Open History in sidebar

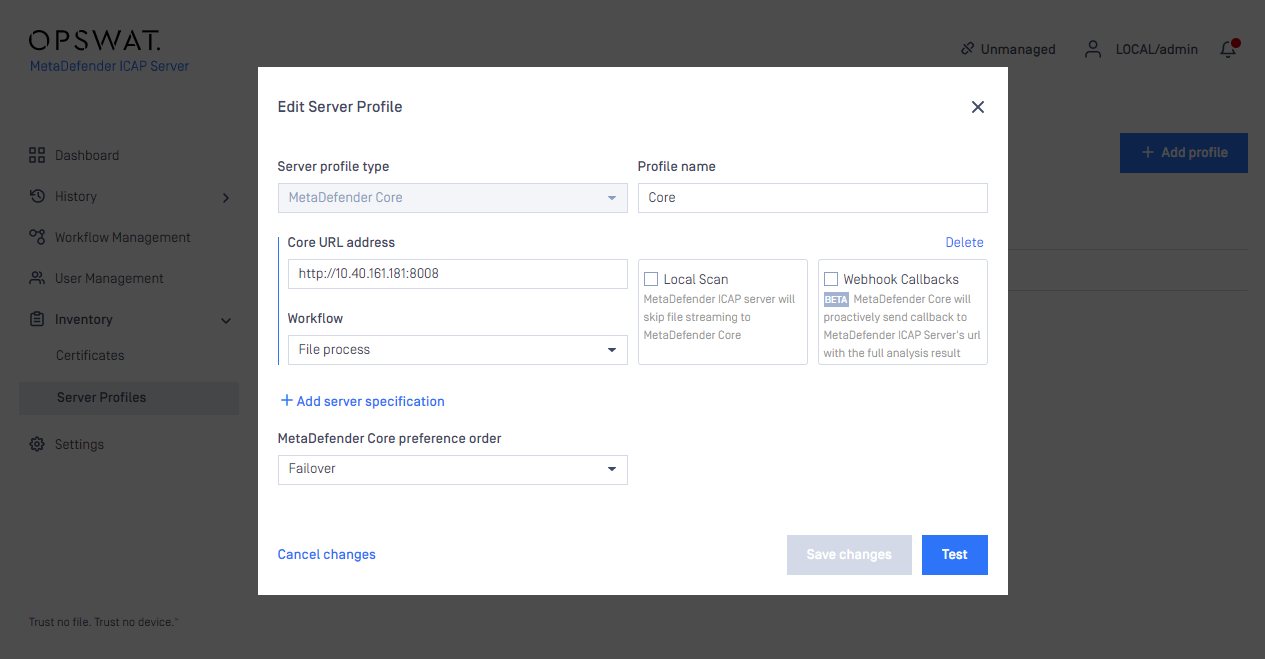(x=76, y=196)
